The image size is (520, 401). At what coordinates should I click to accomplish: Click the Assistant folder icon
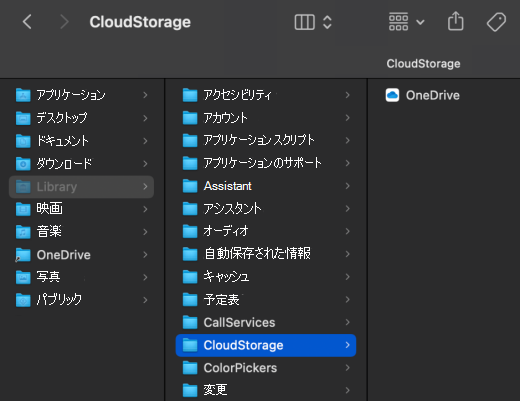coord(190,186)
